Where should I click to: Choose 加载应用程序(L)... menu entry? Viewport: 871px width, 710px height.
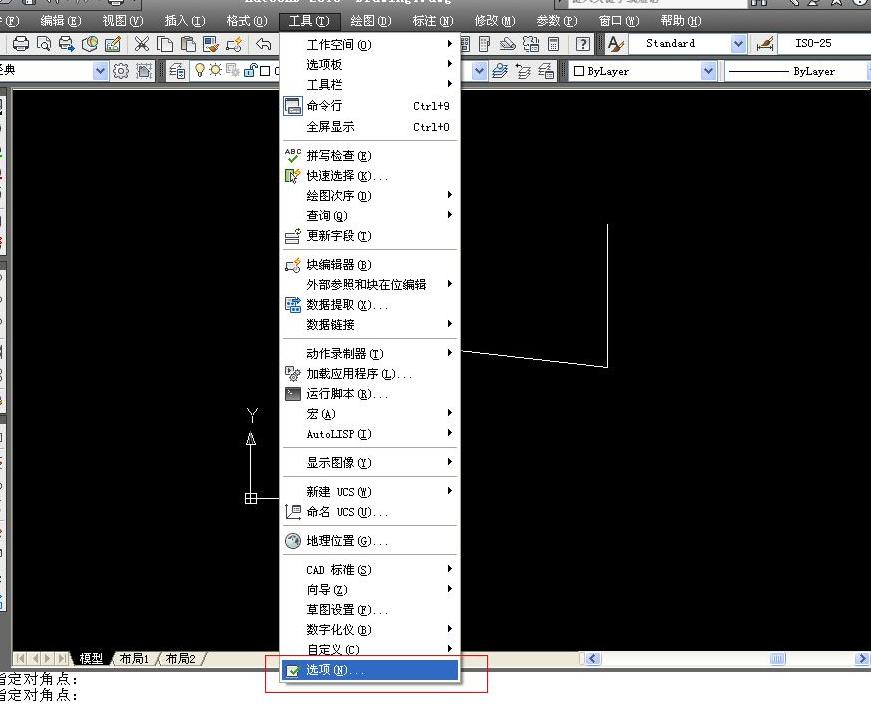371,374
